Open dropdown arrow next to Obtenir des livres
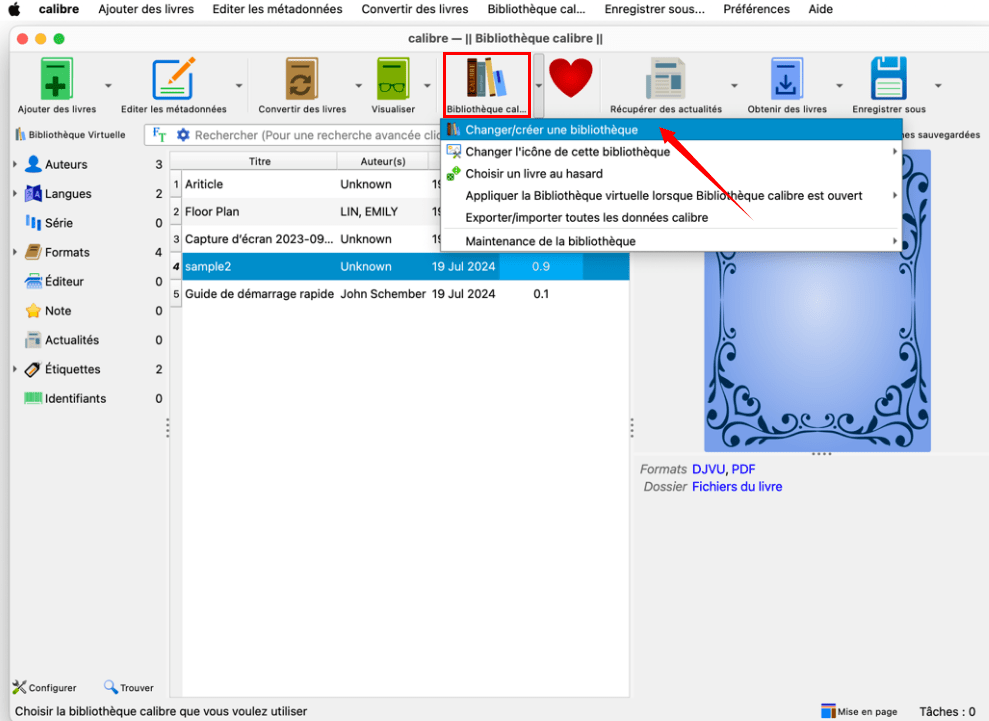The height and width of the screenshot is (721, 989). (x=840, y=85)
